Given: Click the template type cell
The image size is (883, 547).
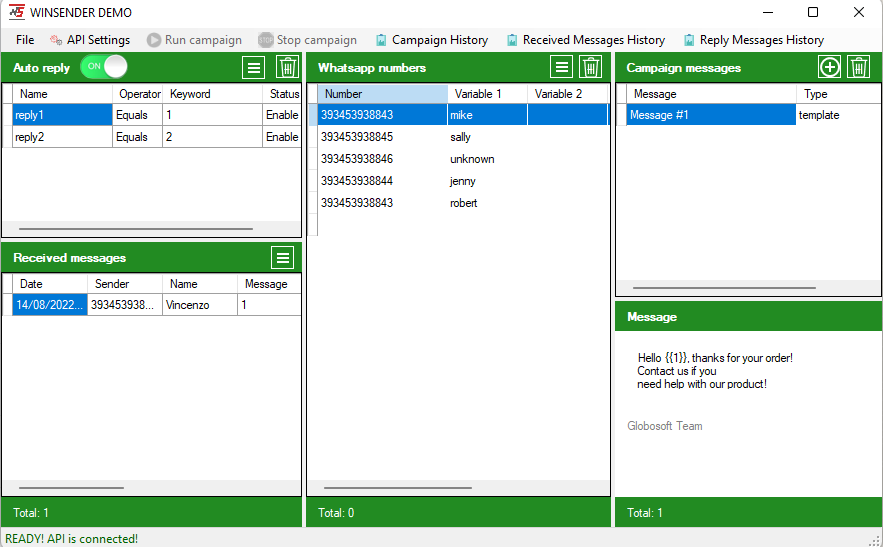Looking at the screenshot, I should (839, 115).
